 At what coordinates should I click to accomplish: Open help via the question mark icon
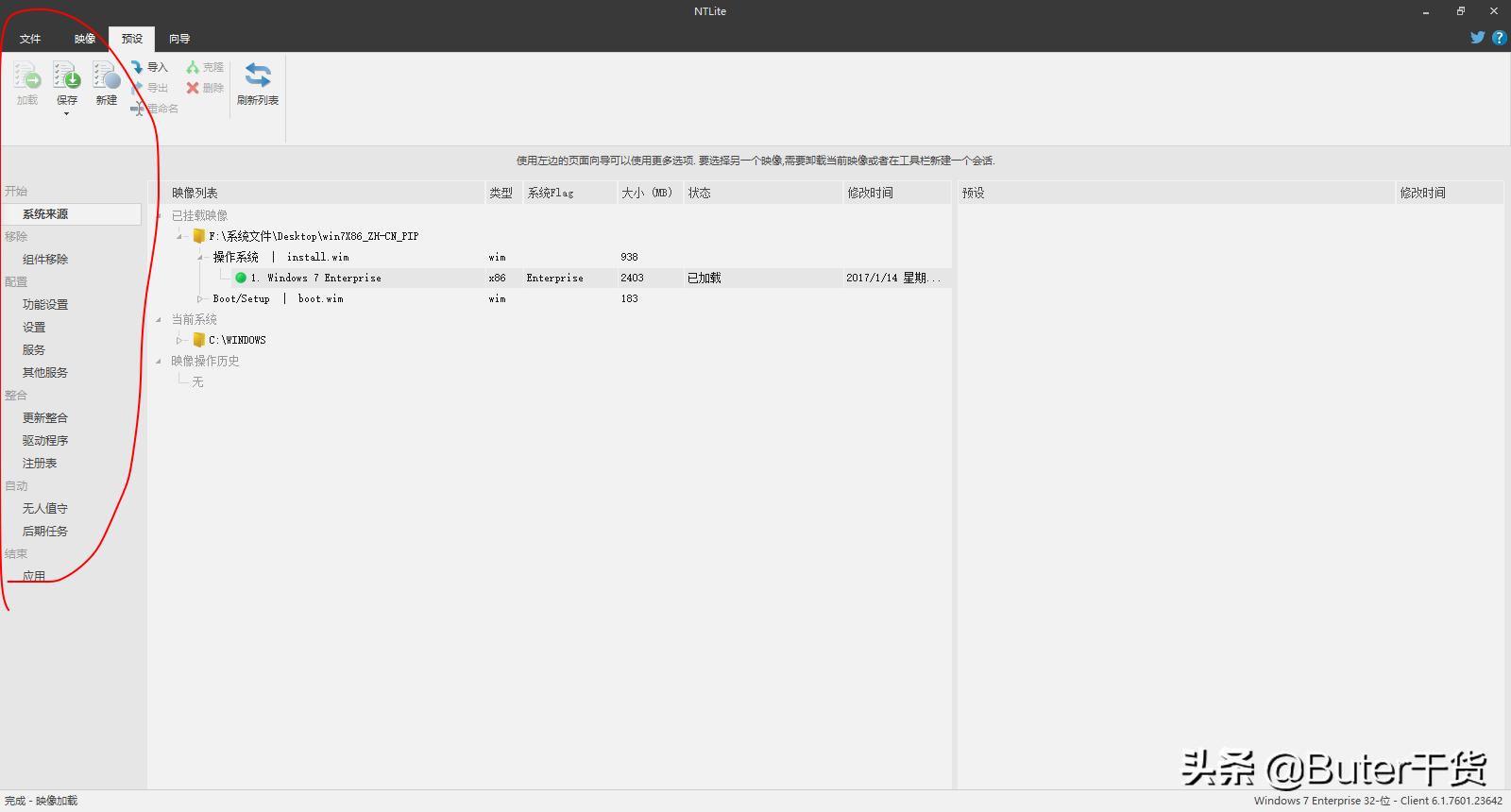[1499, 38]
